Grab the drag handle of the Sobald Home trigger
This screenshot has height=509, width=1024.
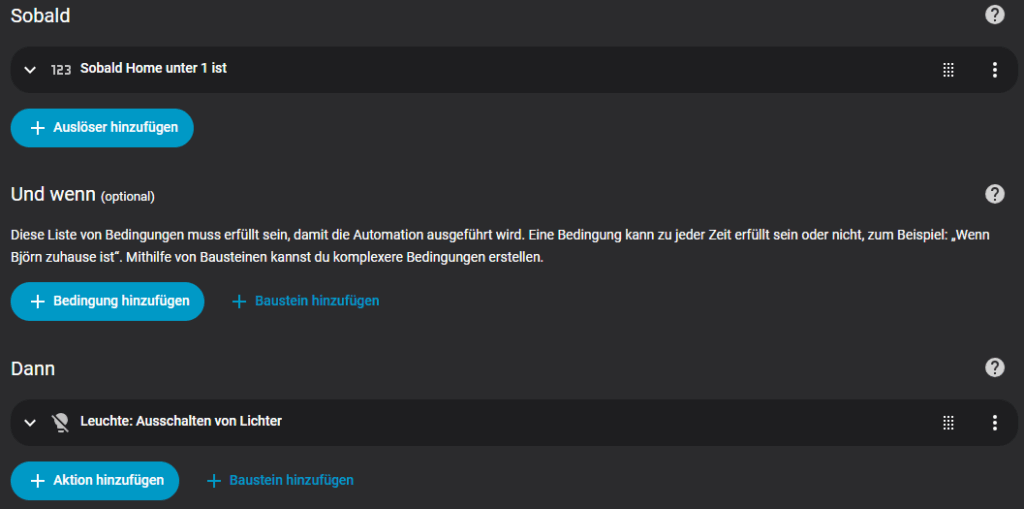click(948, 70)
